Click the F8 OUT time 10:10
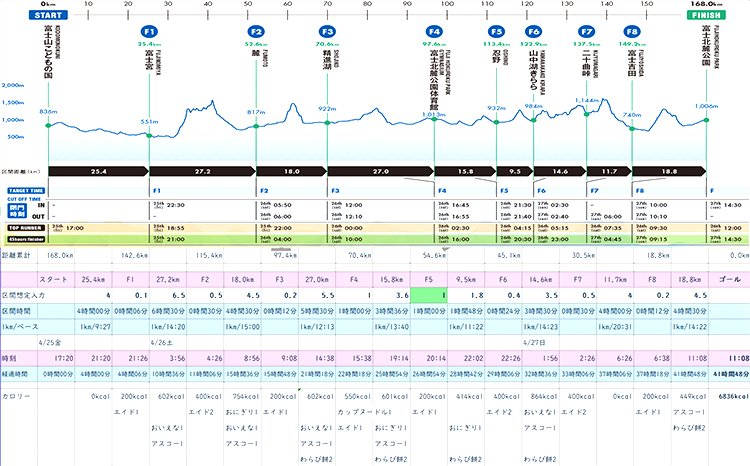This screenshot has width=750, height=466. (x=659, y=216)
